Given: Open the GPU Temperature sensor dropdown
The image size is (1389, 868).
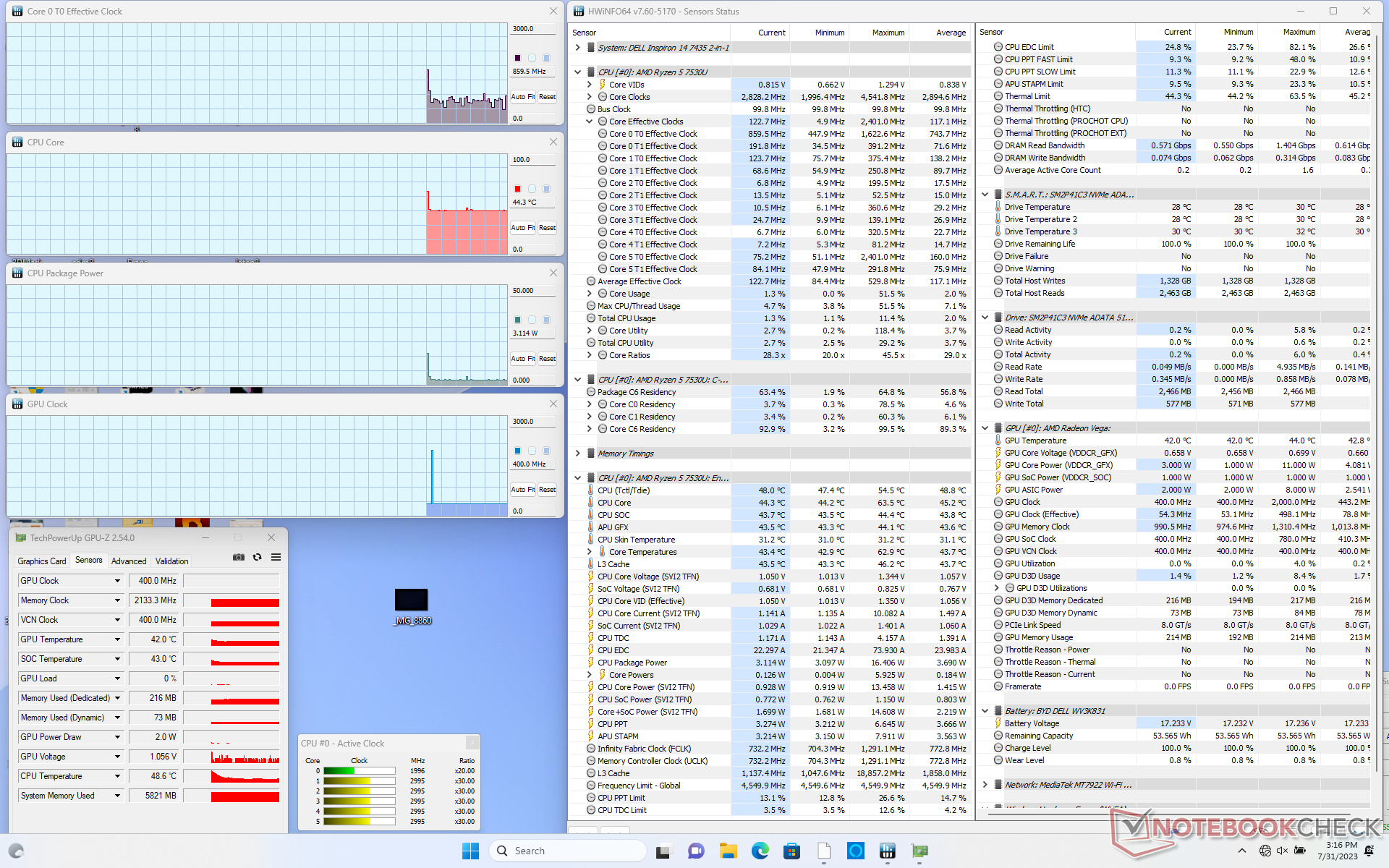Looking at the screenshot, I should pyautogui.click(x=117, y=639).
